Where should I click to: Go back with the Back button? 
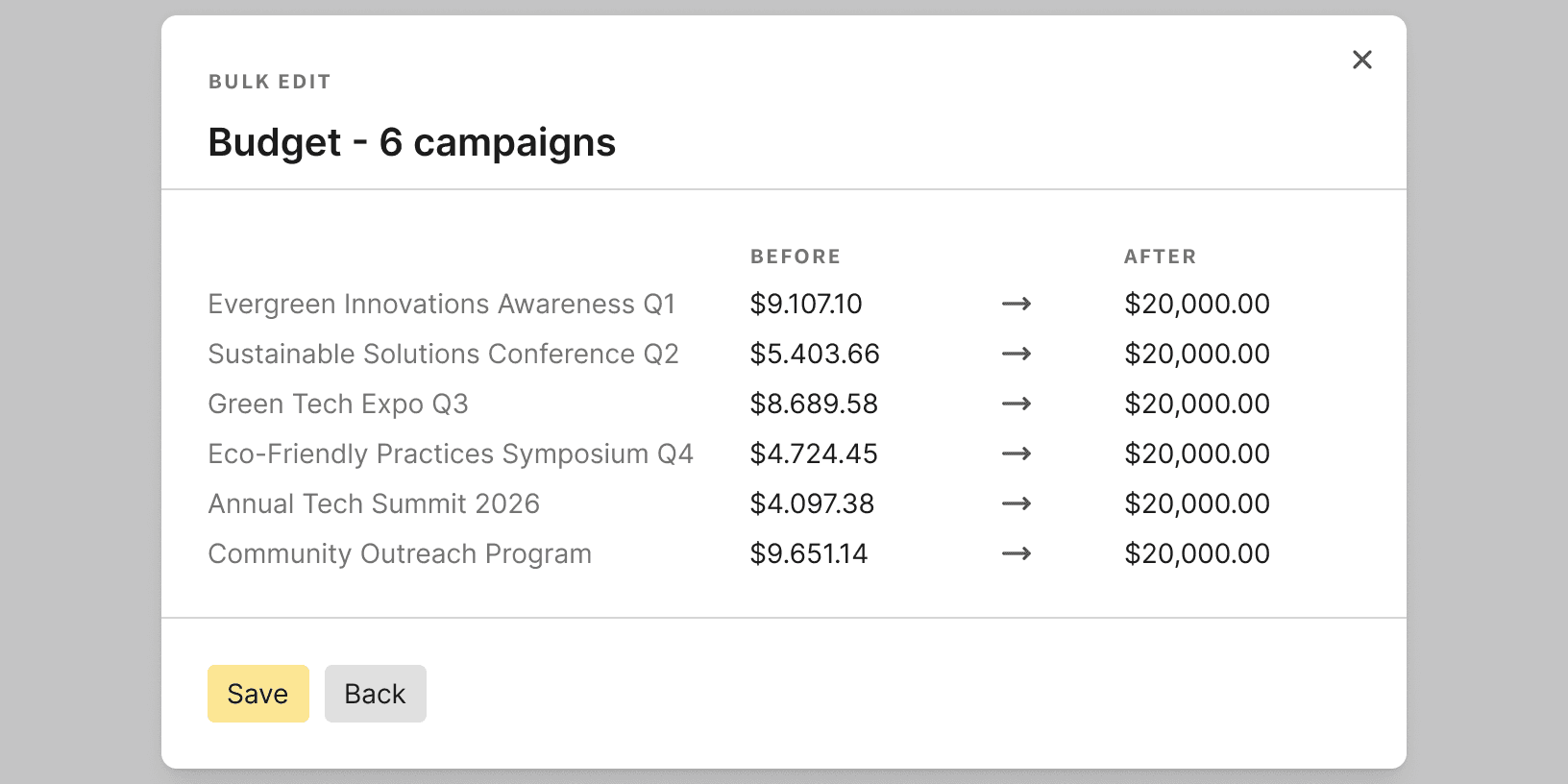(x=376, y=694)
